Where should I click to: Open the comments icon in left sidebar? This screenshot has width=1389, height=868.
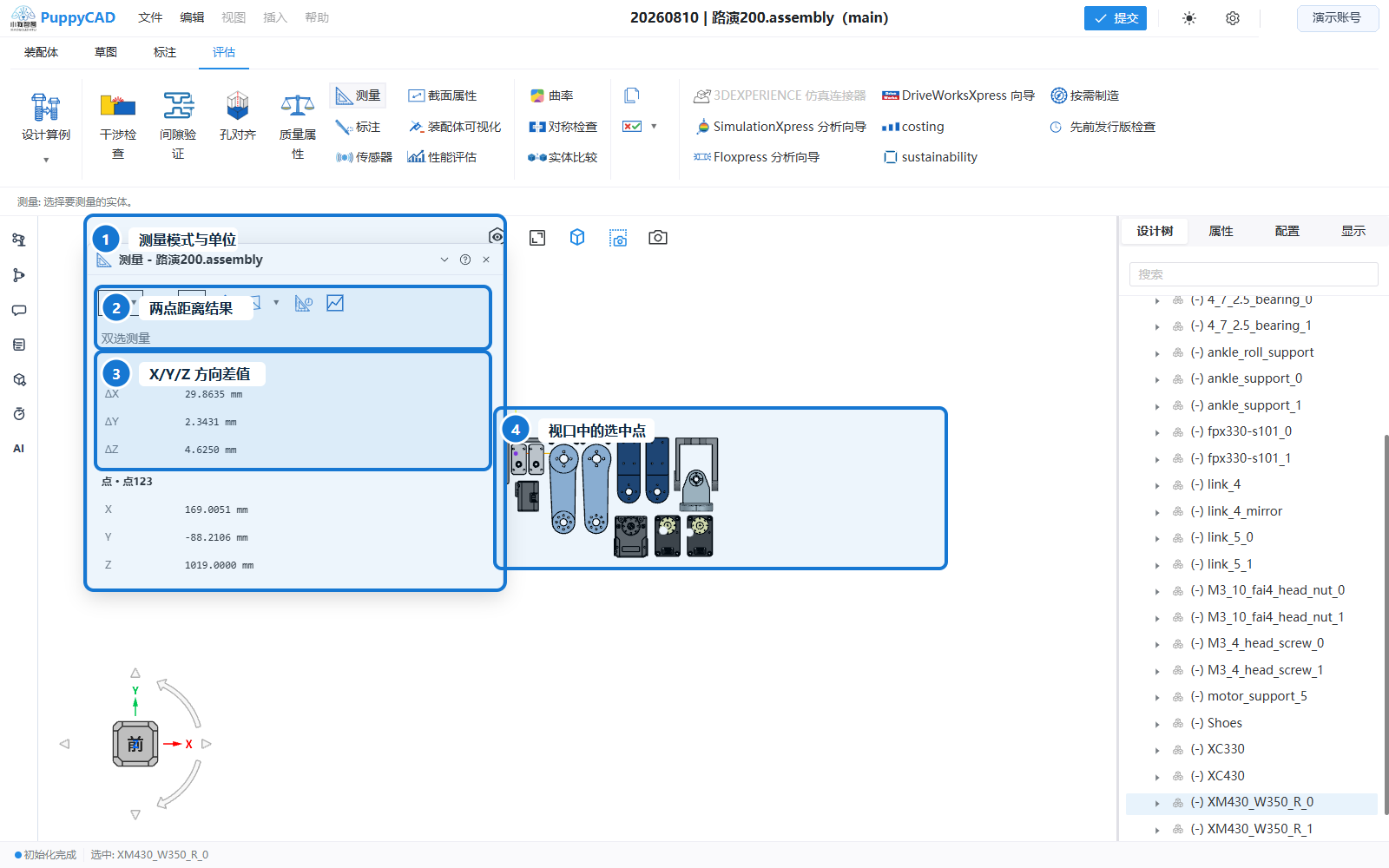click(19, 310)
